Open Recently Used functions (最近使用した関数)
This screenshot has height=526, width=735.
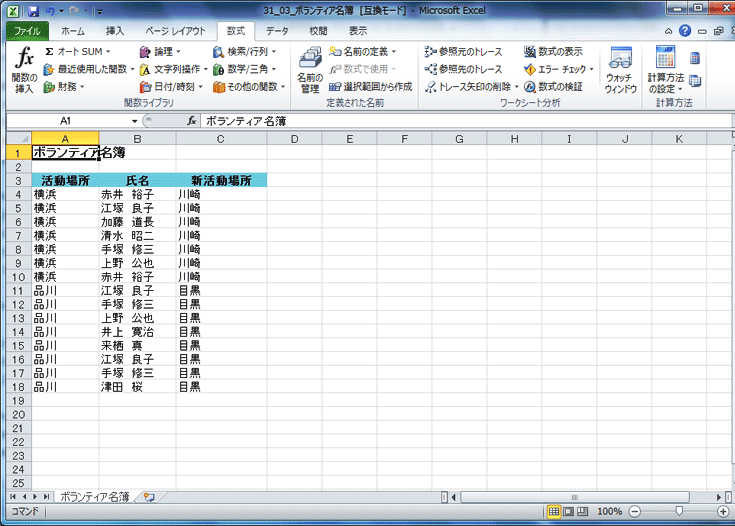89,69
